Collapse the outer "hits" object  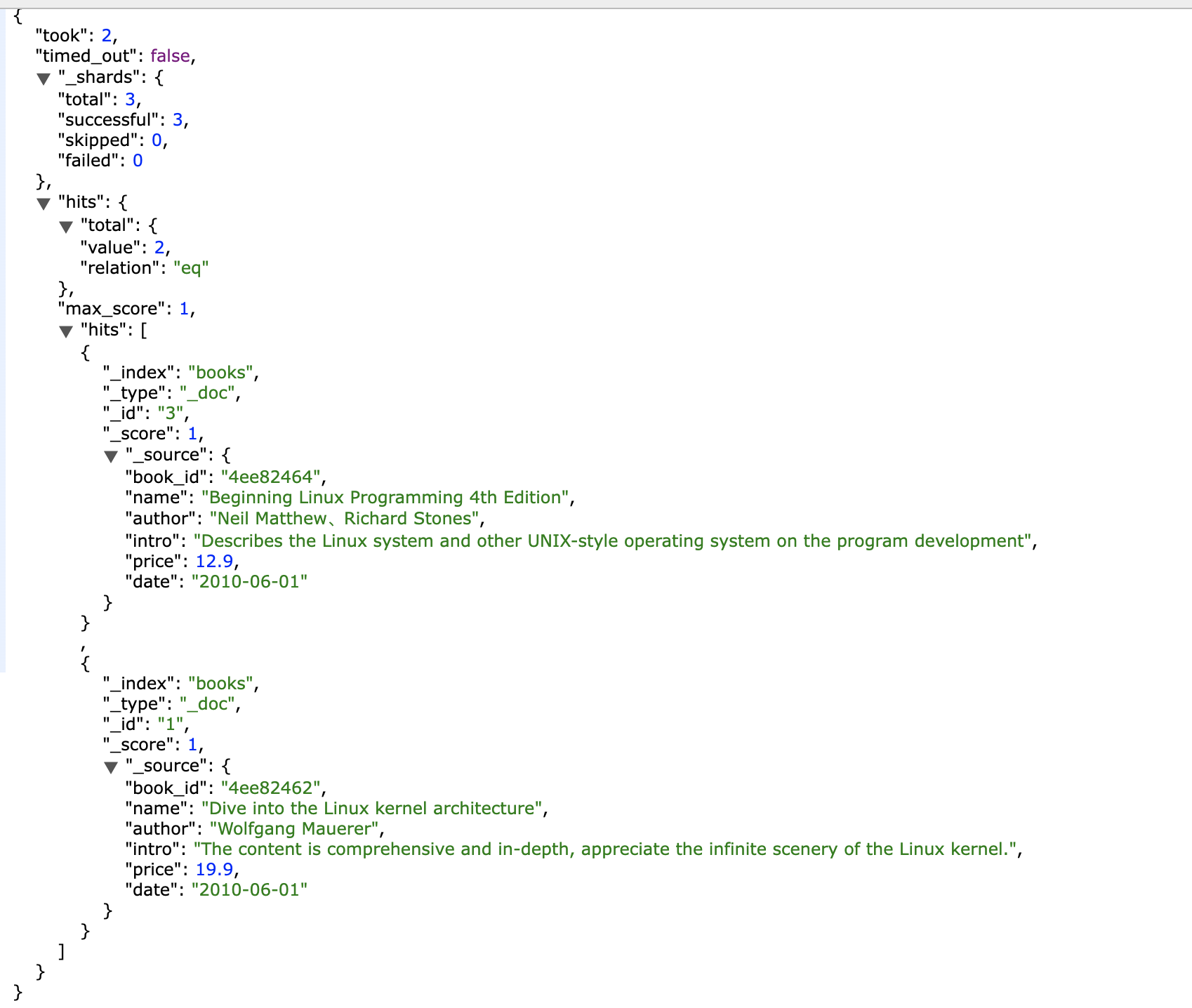click(x=44, y=204)
